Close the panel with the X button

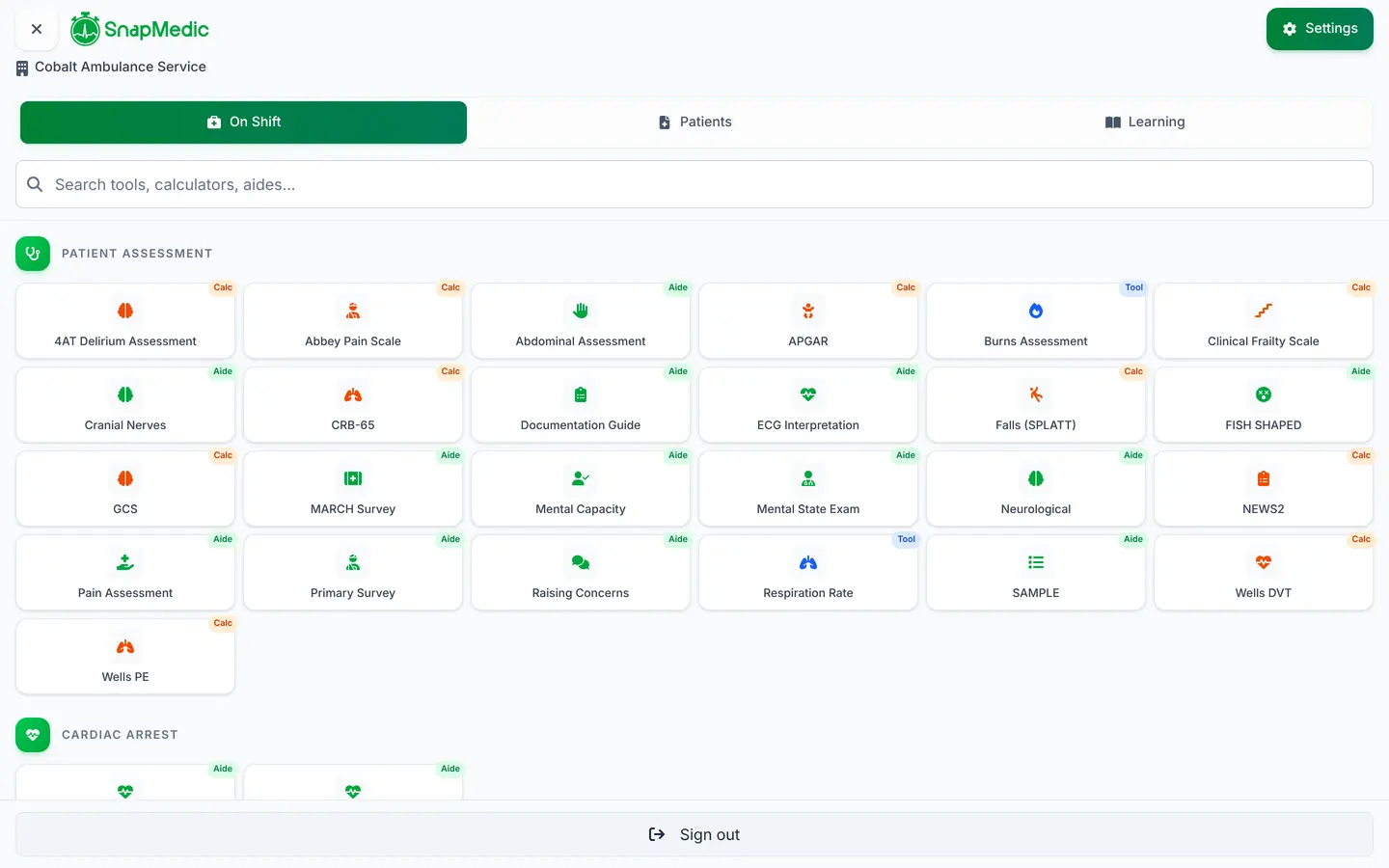[x=37, y=29]
